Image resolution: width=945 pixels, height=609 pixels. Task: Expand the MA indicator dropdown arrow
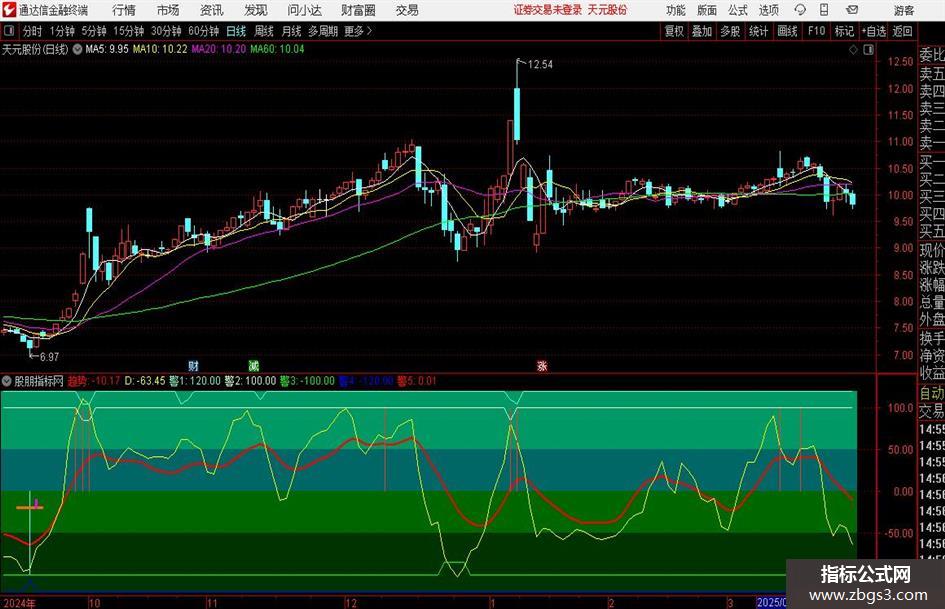(78, 49)
